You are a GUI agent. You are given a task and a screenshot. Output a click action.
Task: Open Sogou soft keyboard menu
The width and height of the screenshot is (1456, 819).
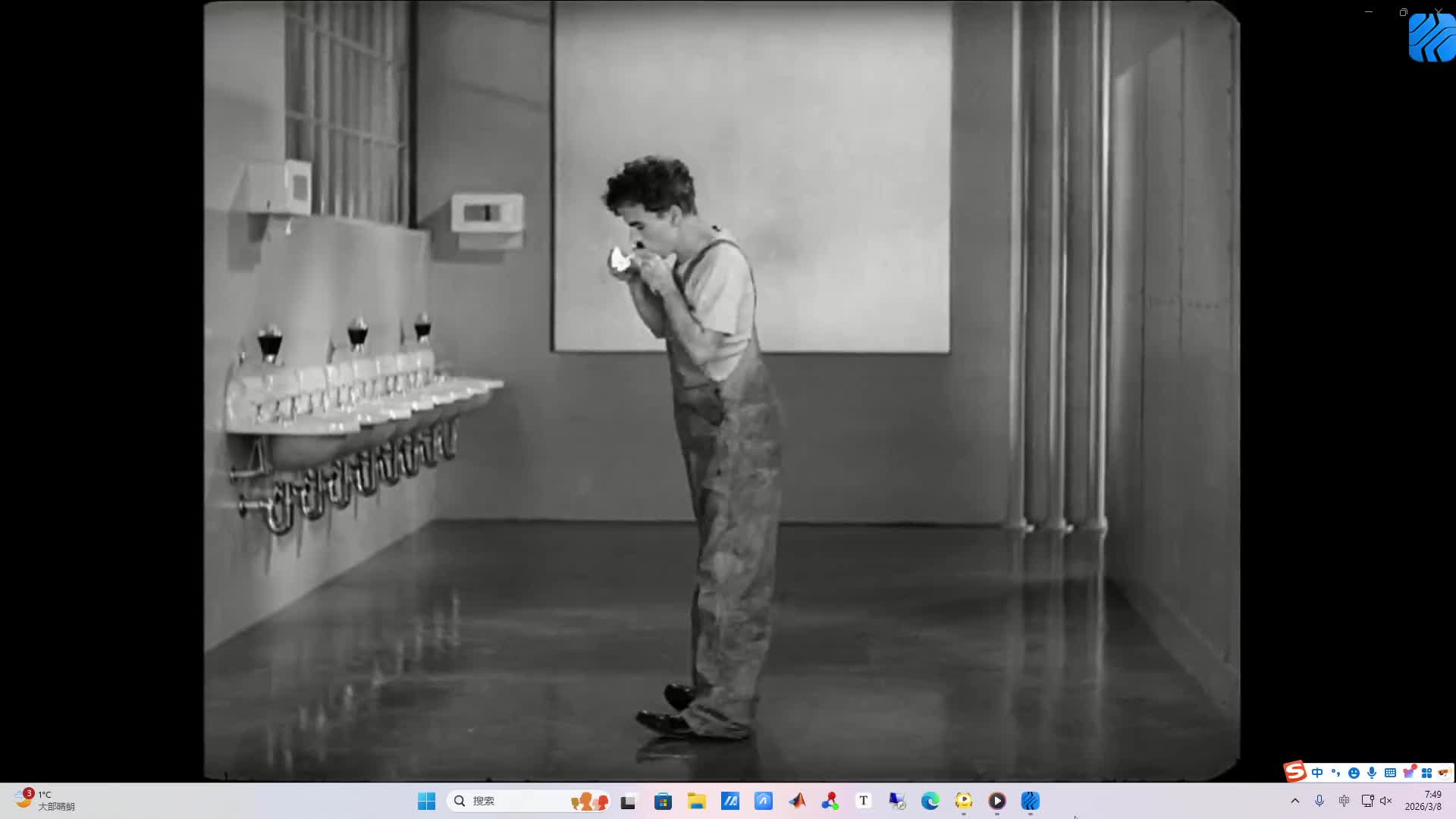[x=1390, y=773]
